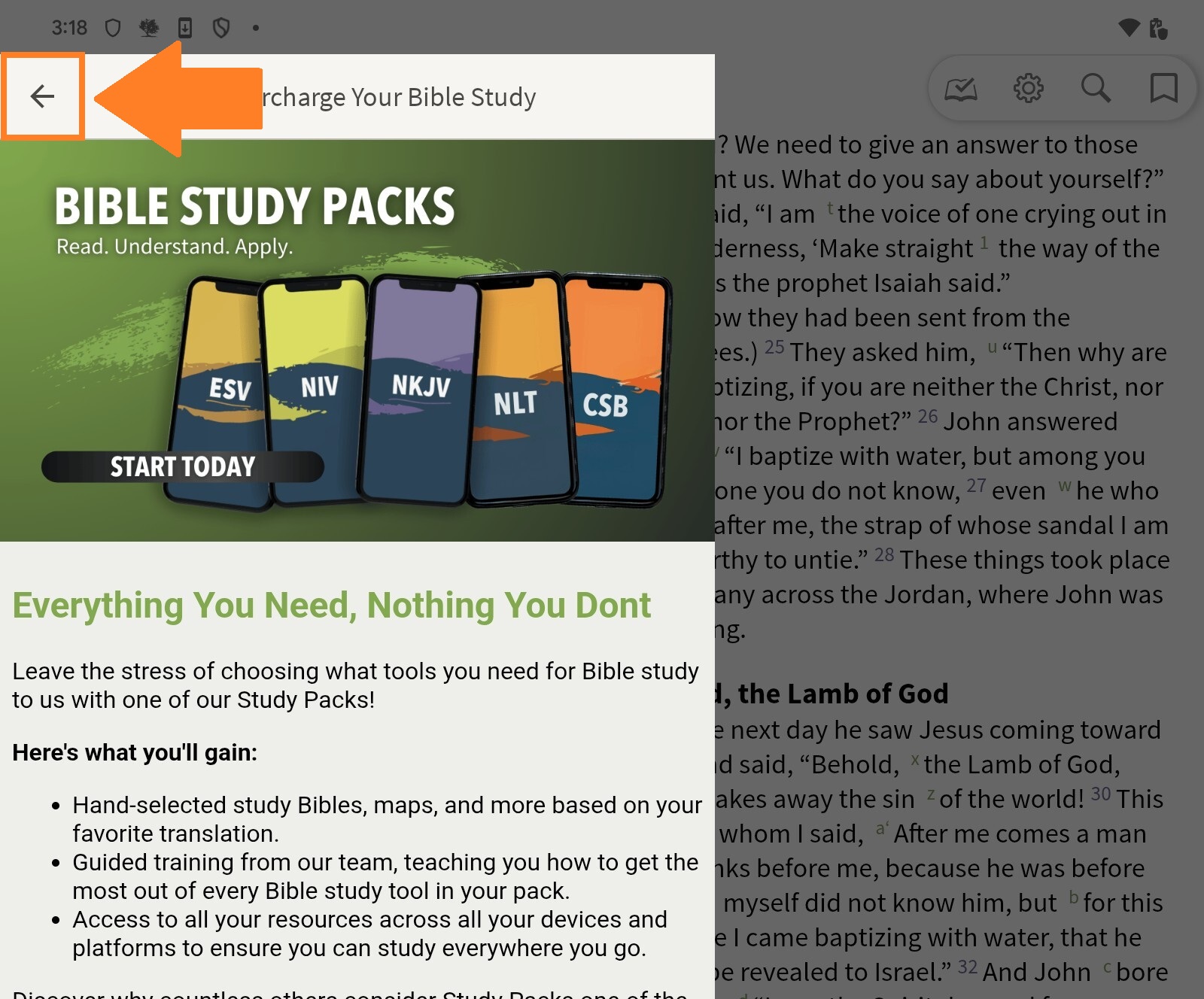Click the START TODAY button
This screenshot has width=1204, height=999.
pyautogui.click(x=183, y=466)
